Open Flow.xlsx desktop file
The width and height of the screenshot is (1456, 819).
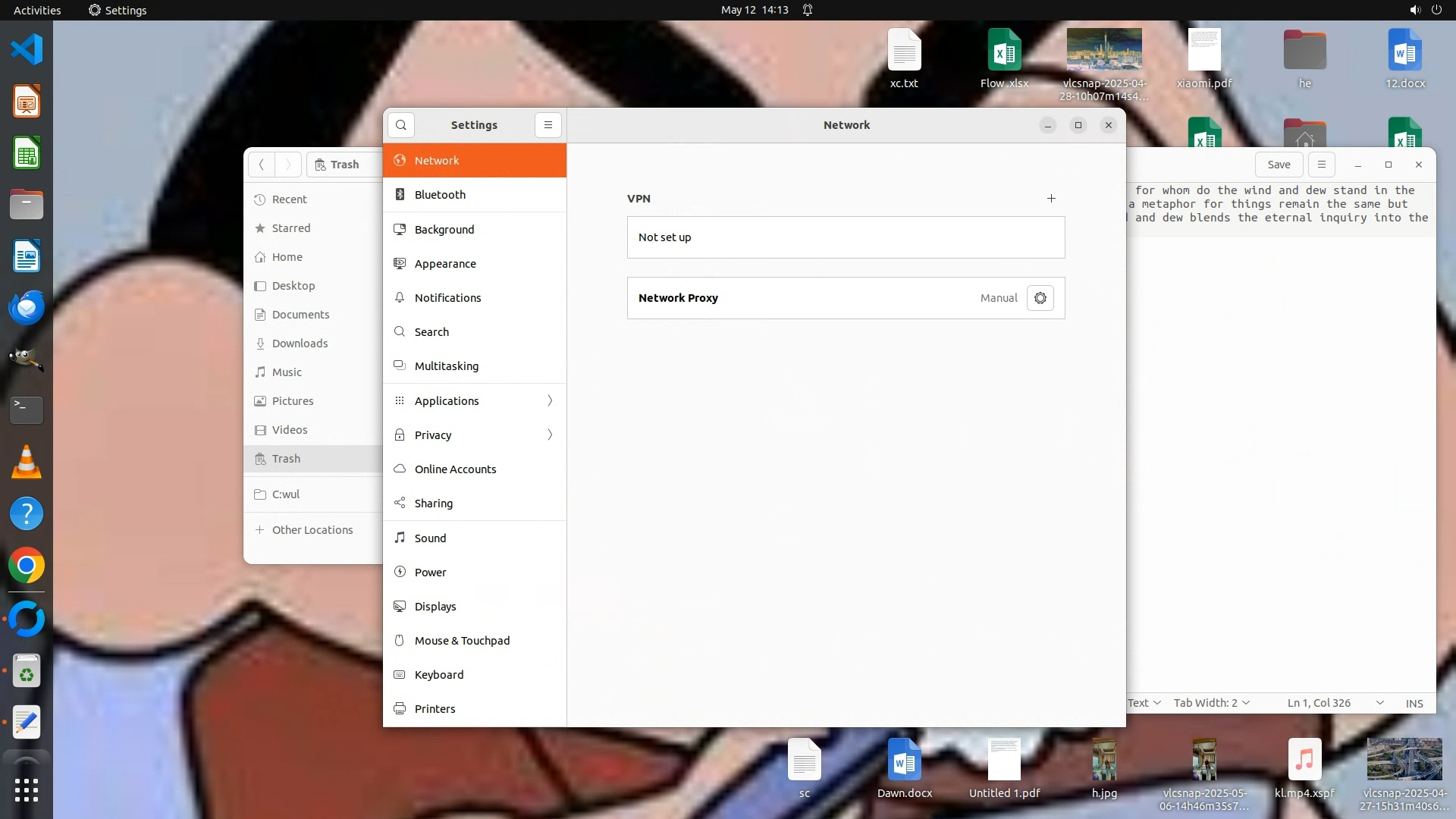[x=1004, y=59]
